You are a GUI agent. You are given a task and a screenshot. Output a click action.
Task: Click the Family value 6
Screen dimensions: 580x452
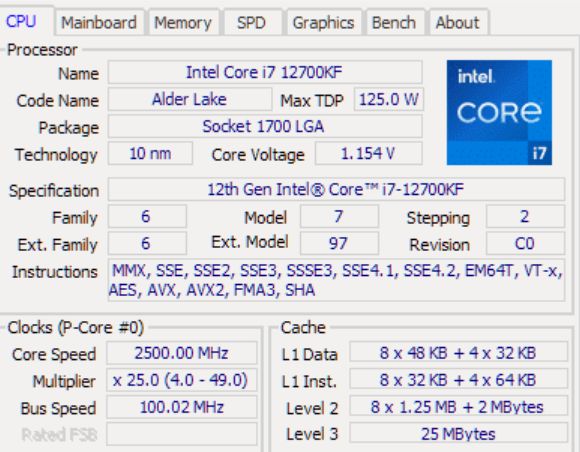click(x=147, y=216)
